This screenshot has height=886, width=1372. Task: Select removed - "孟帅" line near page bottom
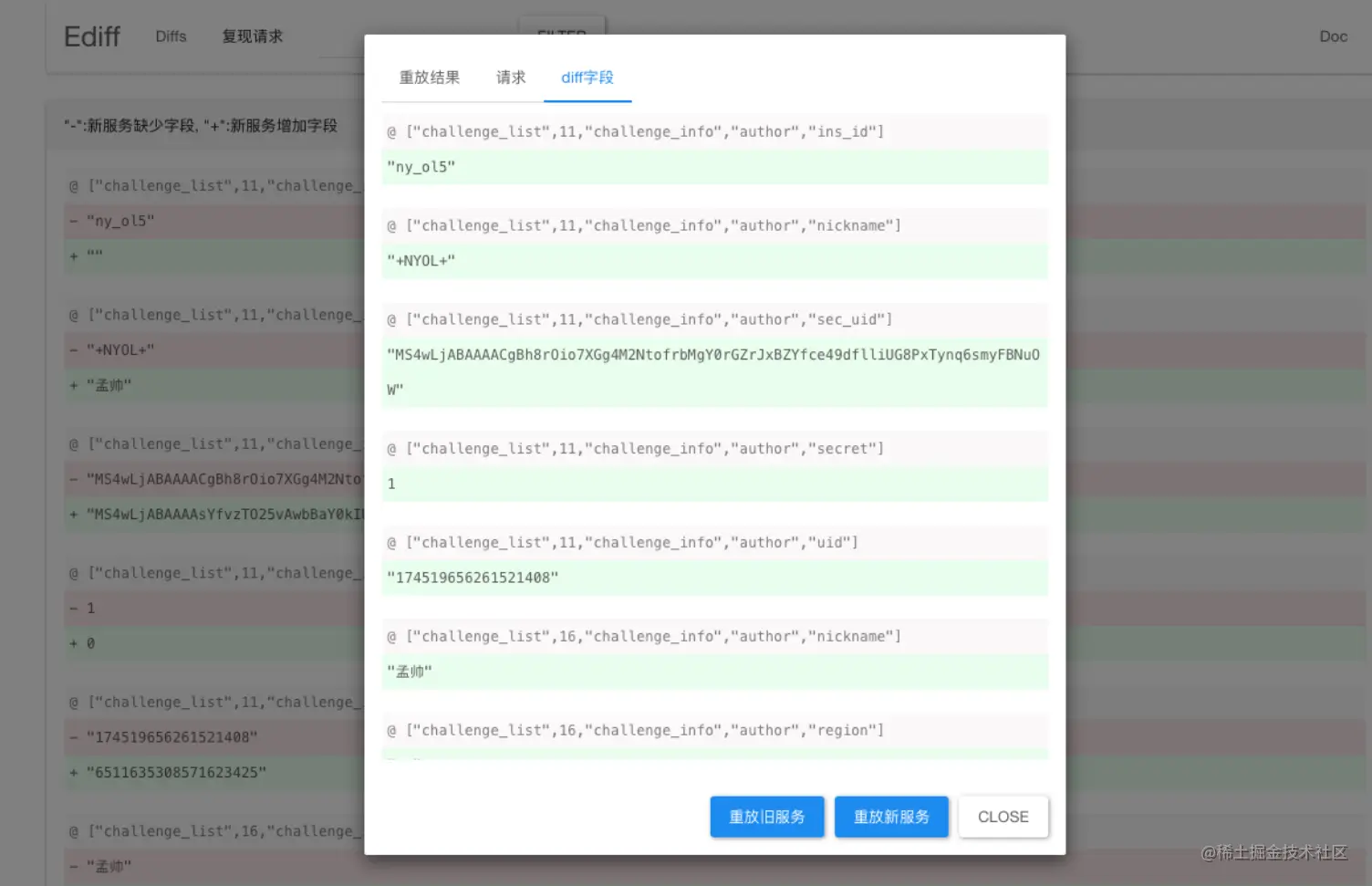pos(214,866)
